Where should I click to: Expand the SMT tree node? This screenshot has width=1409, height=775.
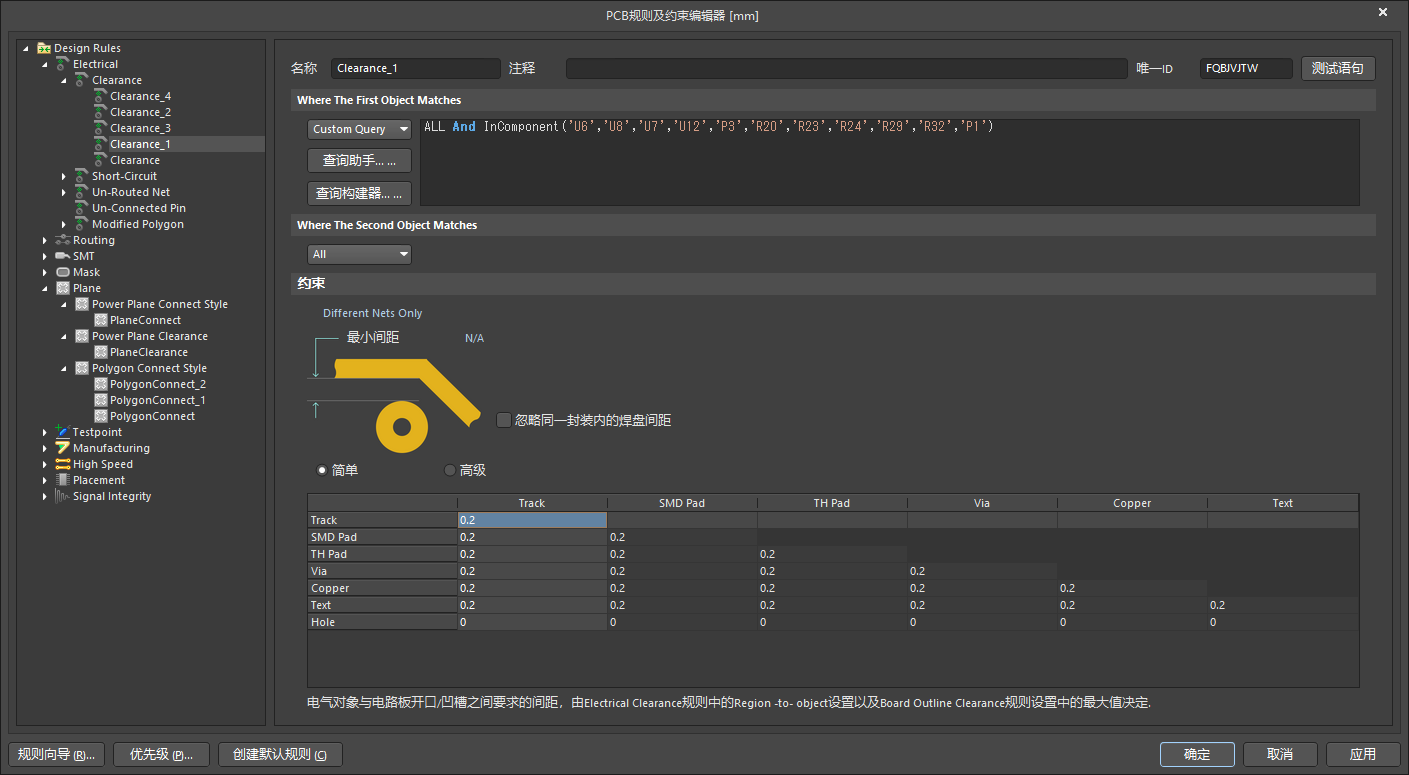(x=45, y=256)
